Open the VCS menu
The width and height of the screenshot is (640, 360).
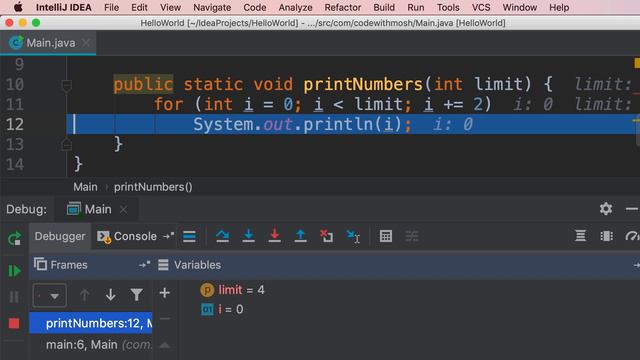[x=481, y=7]
